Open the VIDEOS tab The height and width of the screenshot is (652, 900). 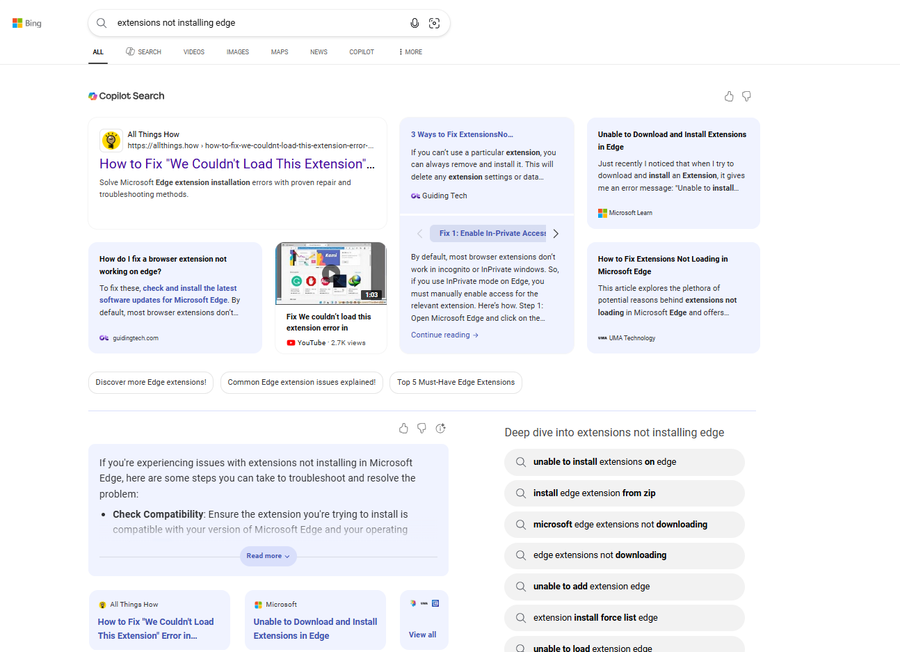[x=194, y=52]
